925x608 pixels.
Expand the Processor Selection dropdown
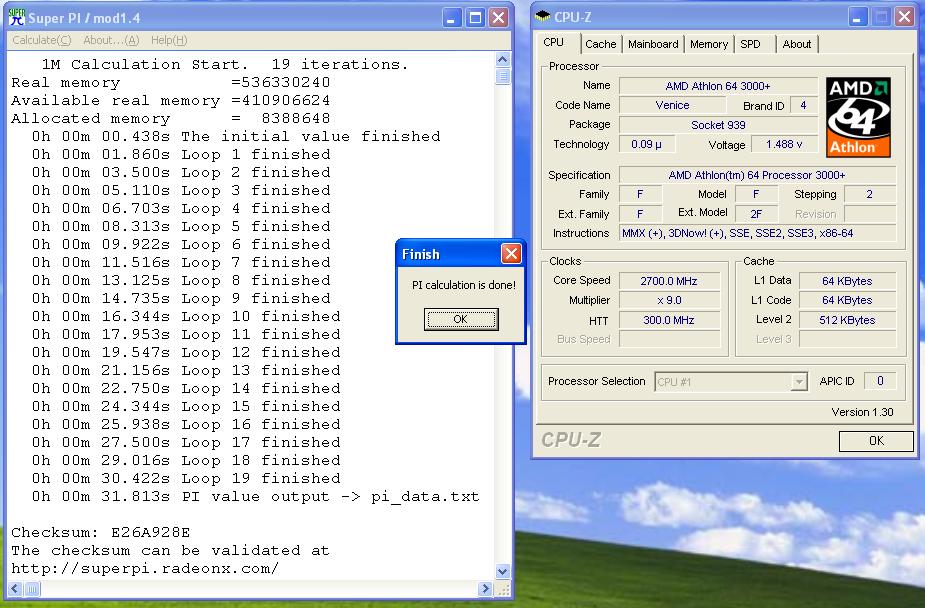click(799, 382)
